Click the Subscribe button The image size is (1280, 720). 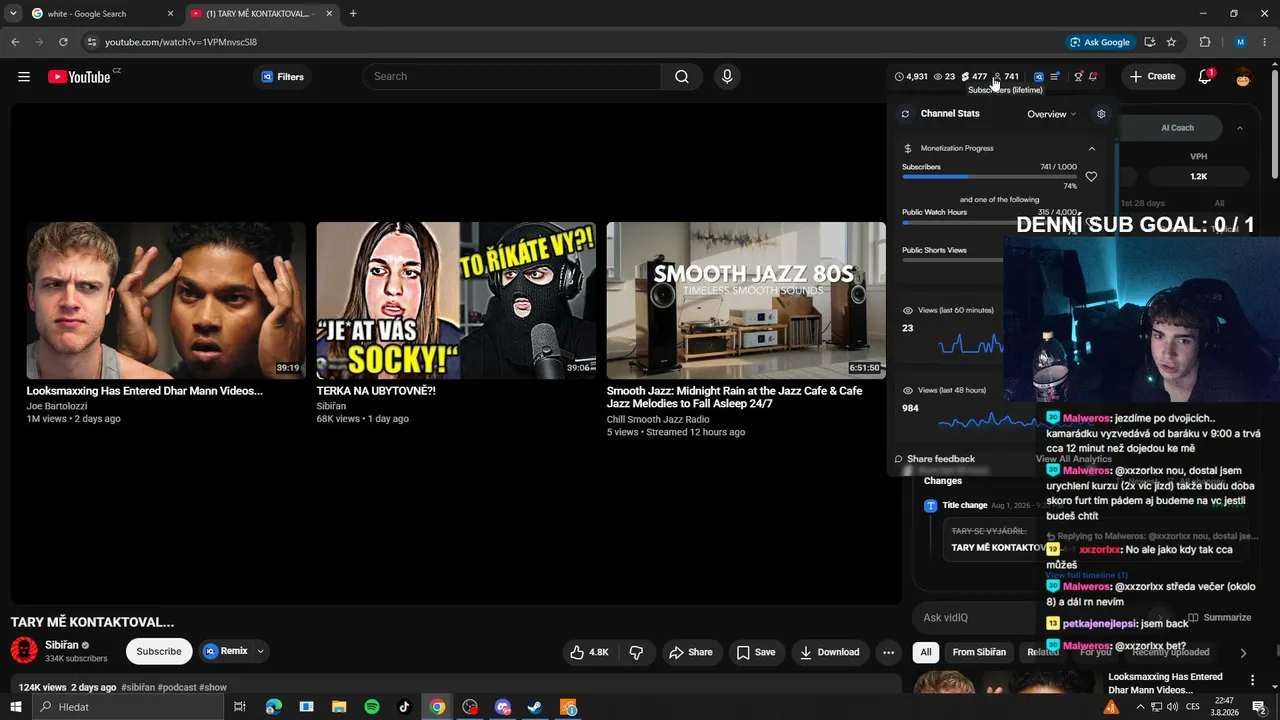click(x=159, y=652)
